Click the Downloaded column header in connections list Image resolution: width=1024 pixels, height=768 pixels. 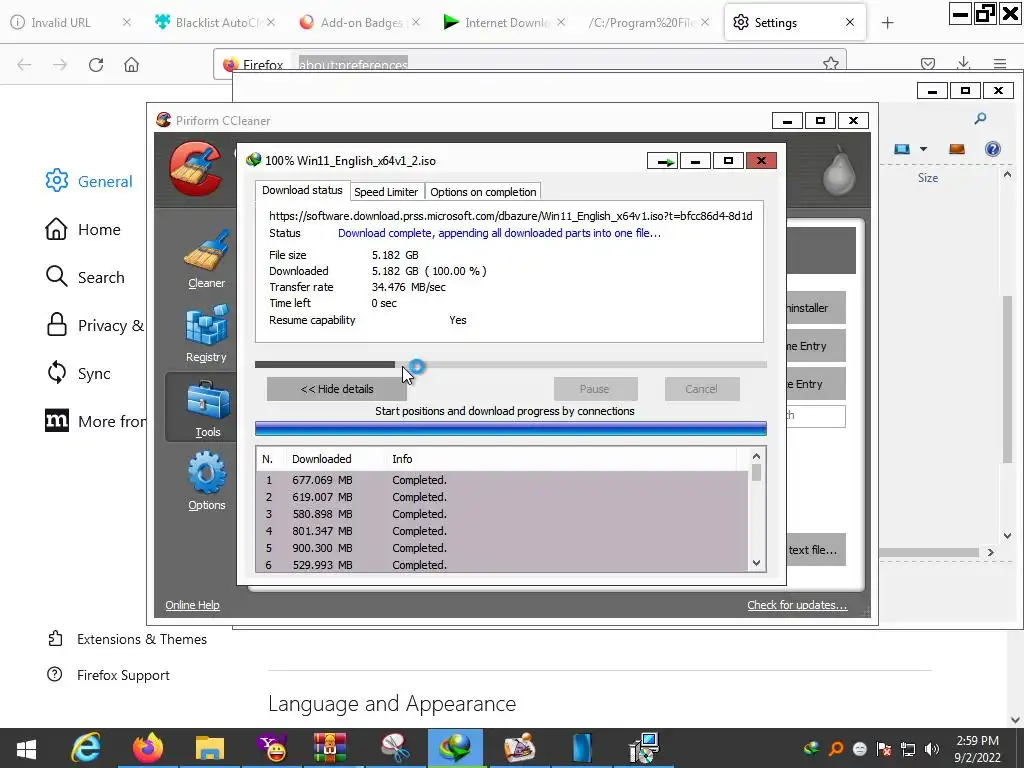coord(322,459)
